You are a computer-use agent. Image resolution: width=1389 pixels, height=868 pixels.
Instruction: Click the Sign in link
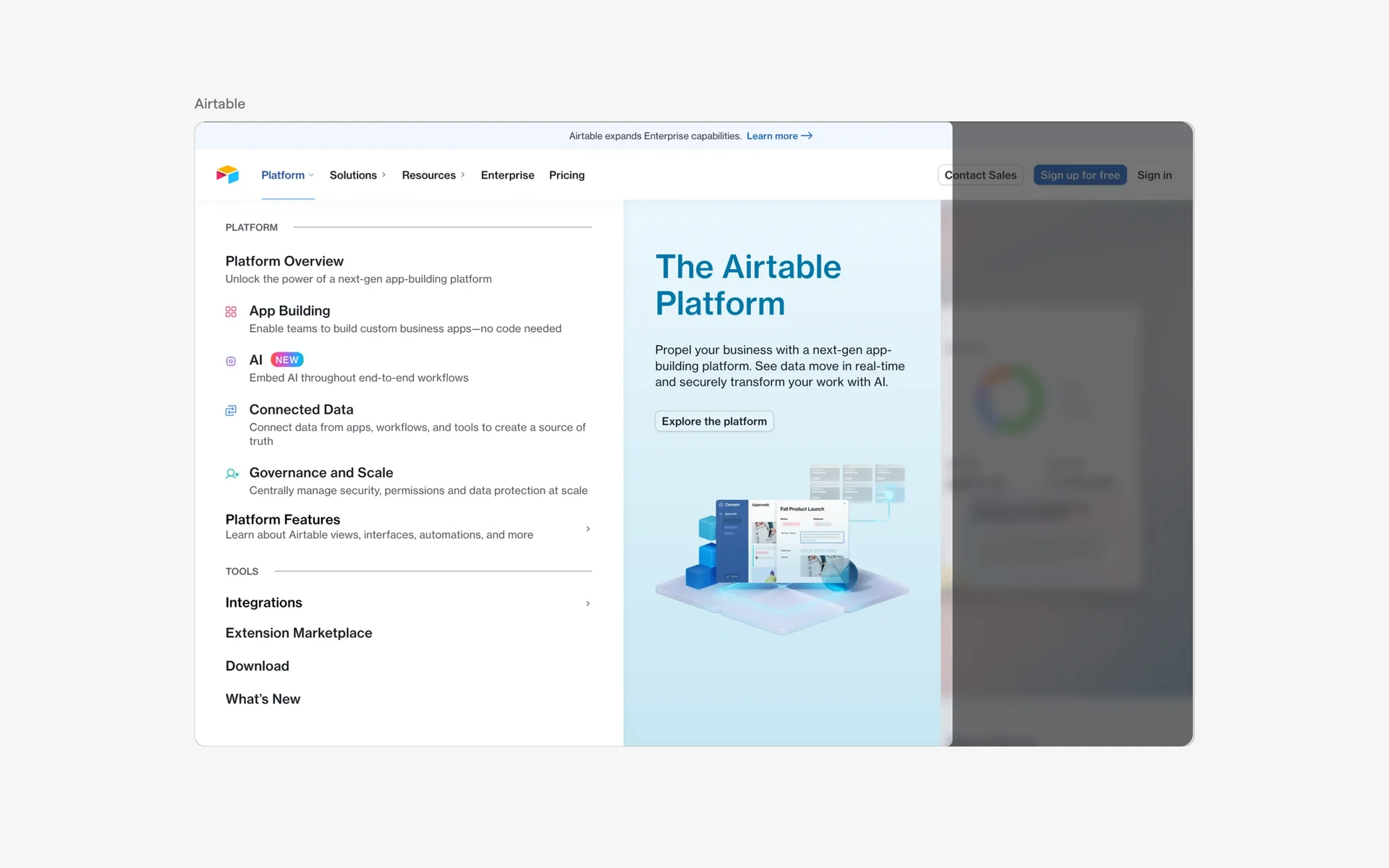[x=1154, y=175]
